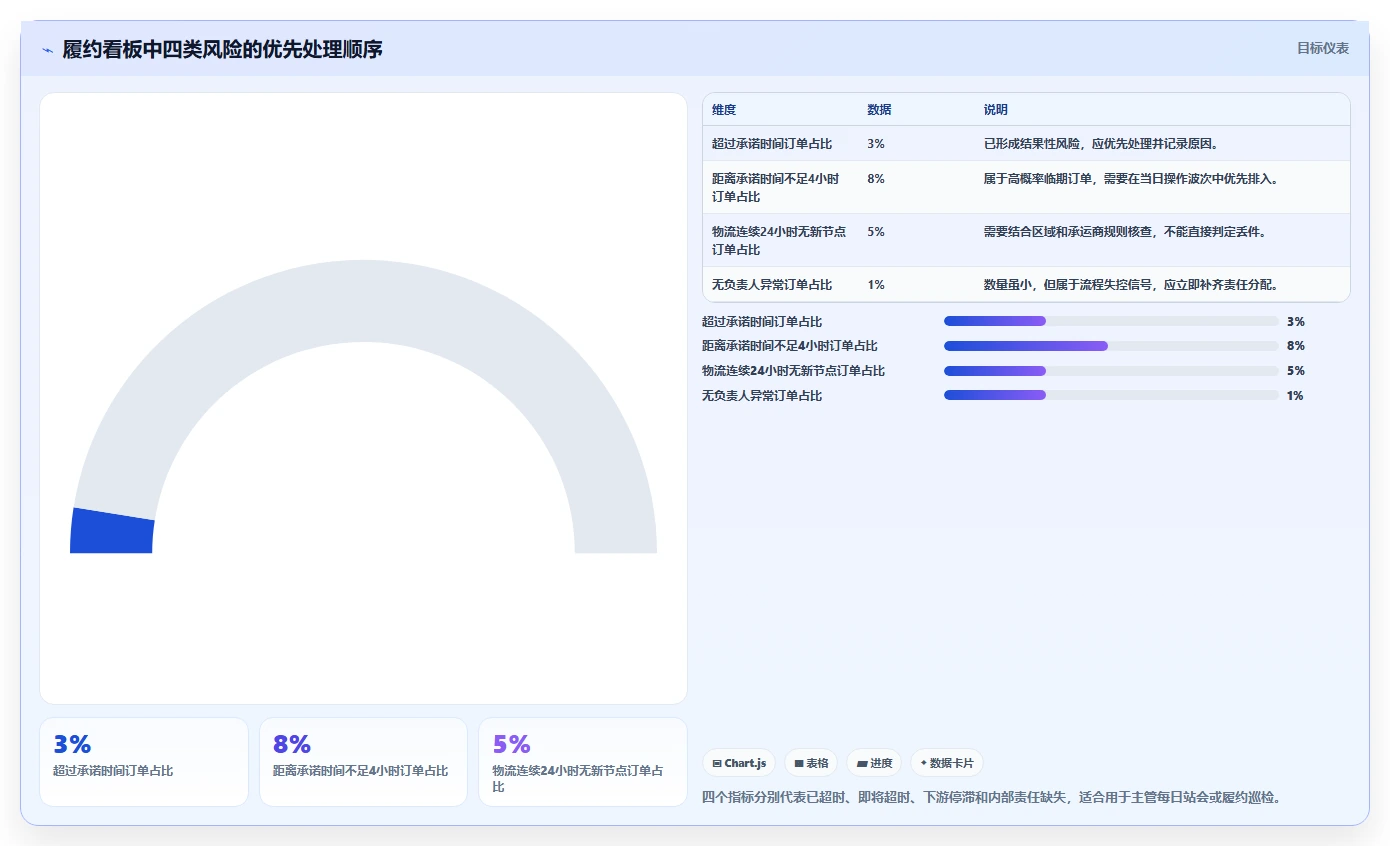Click the 进度 tag chip

(x=874, y=763)
